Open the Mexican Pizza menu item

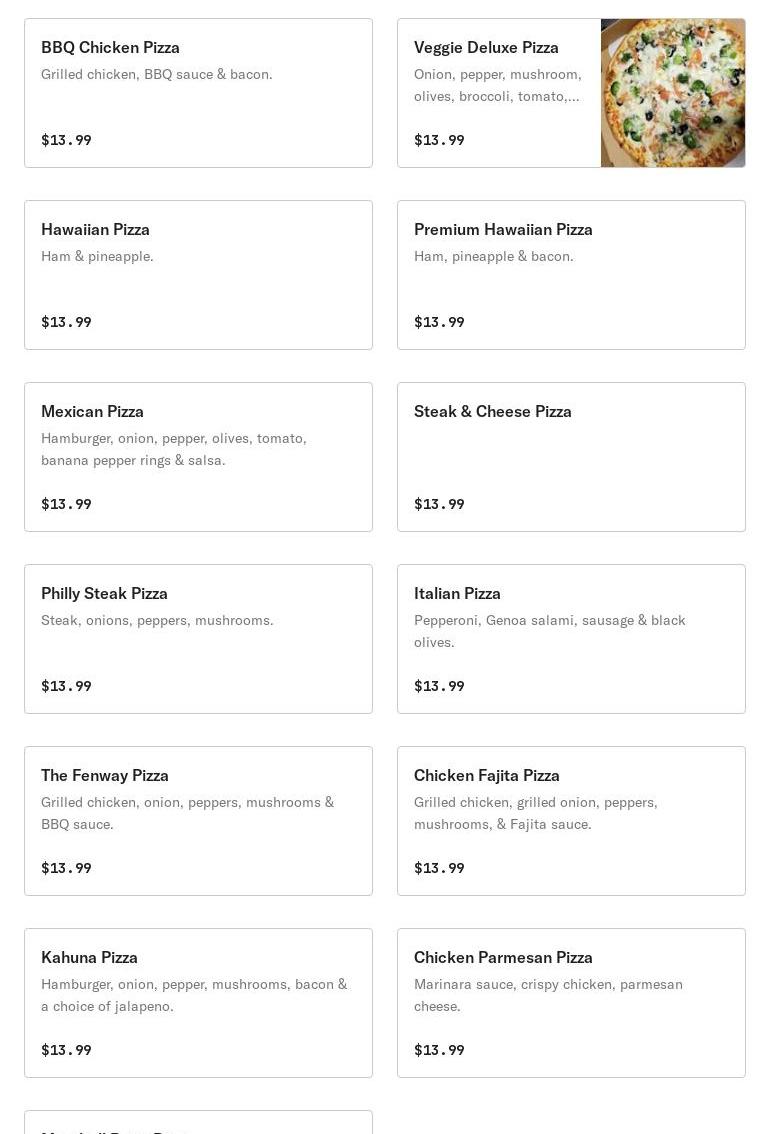198,457
